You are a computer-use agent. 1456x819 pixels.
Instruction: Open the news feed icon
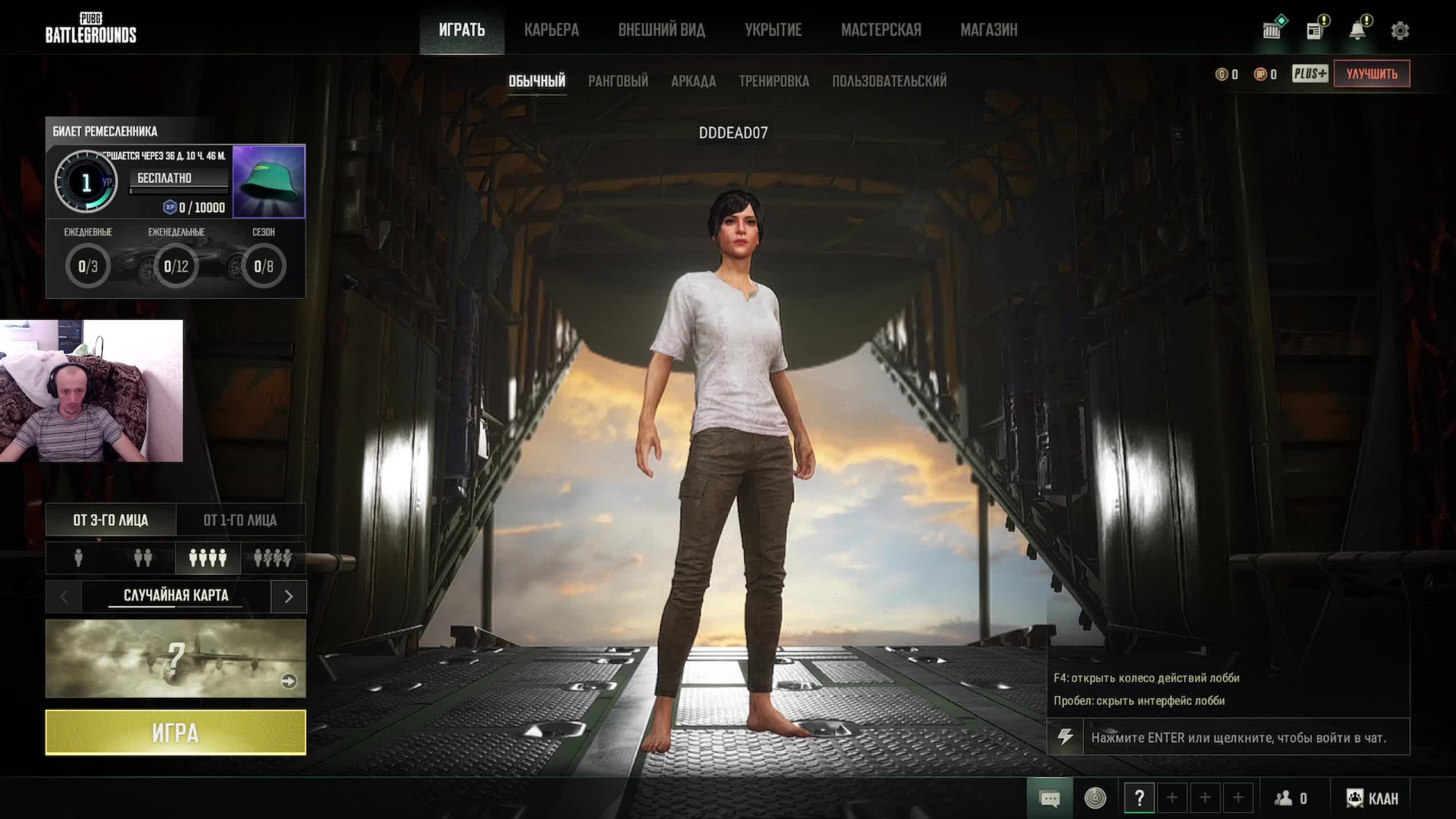(x=1314, y=31)
